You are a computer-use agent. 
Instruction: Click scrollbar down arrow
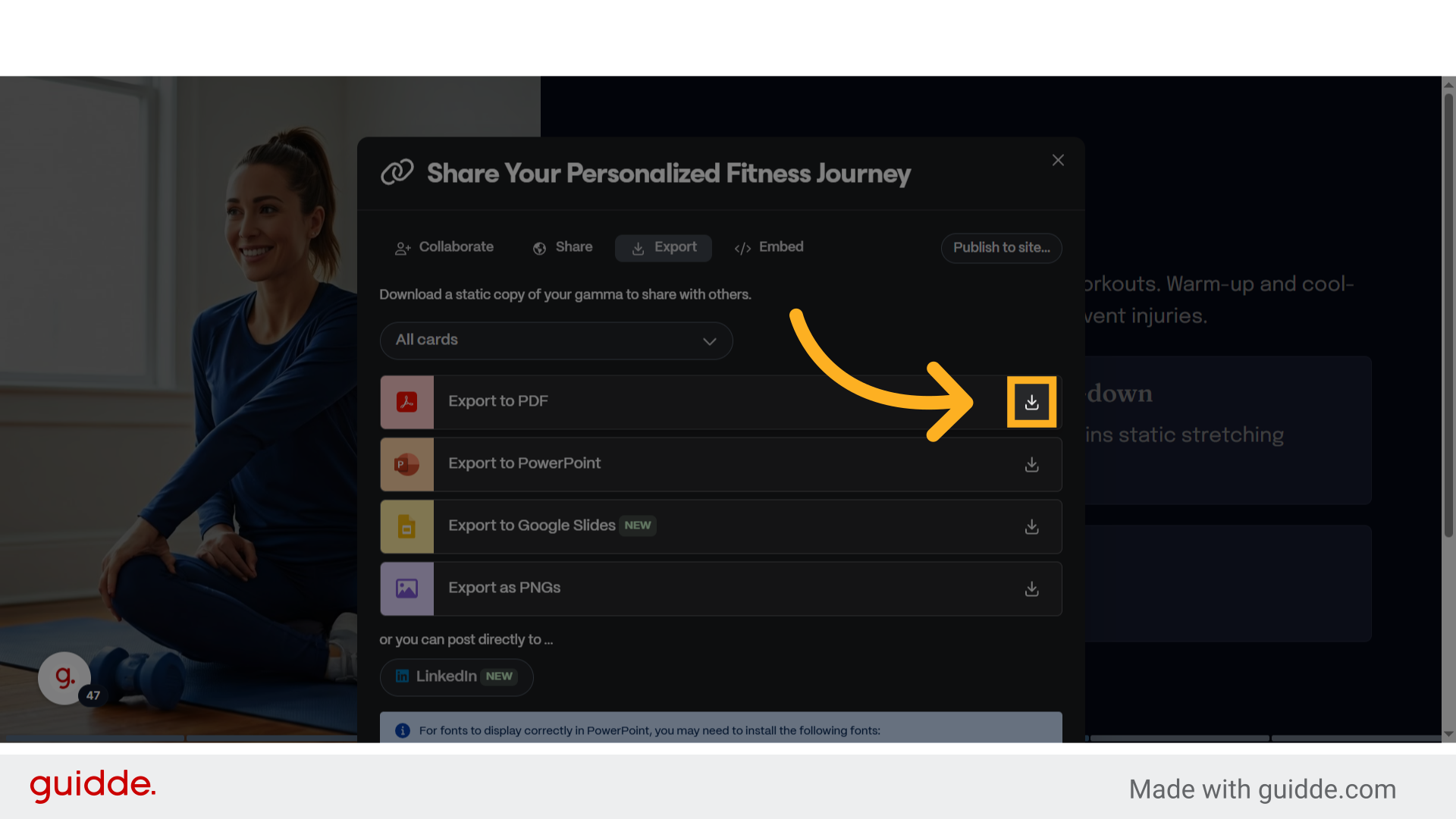[1448, 734]
